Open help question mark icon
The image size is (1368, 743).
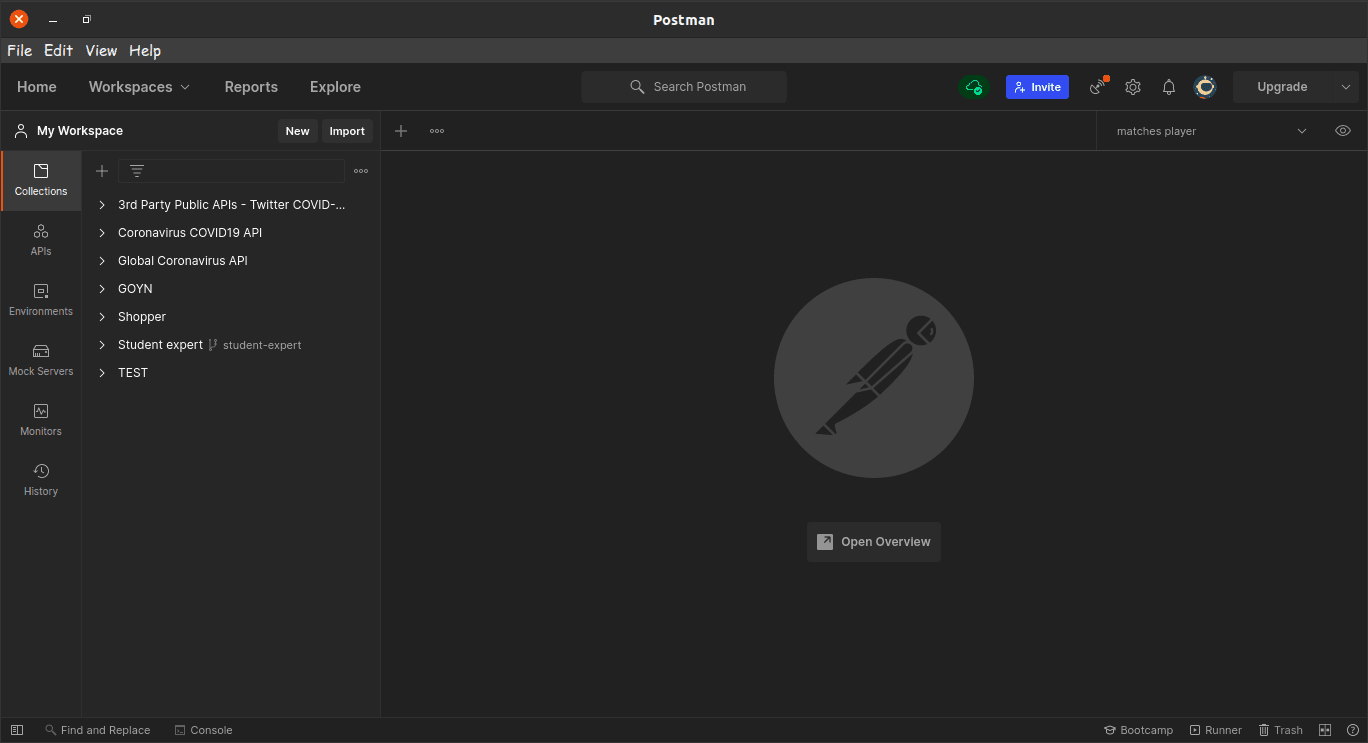pyautogui.click(x=1353, y=730)
